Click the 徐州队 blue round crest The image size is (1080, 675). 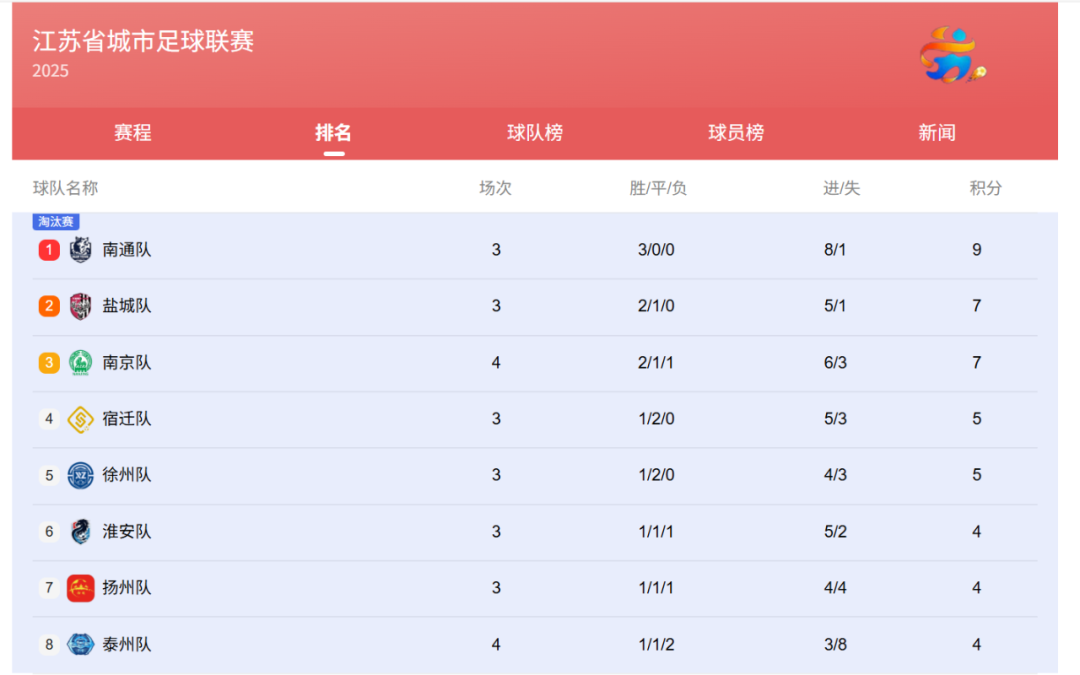pos(81,475)
